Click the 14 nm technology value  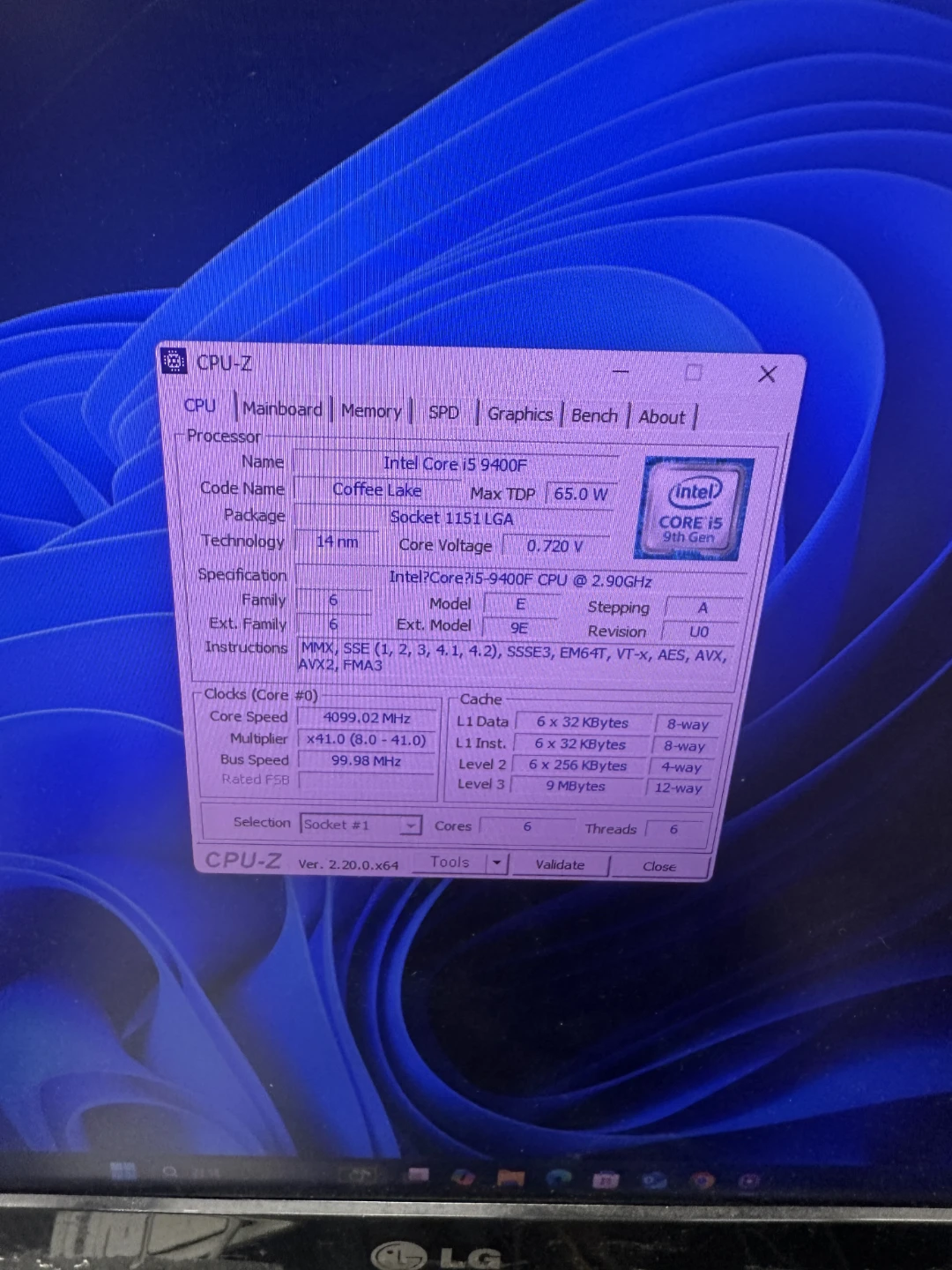click(x=338, y=542)
